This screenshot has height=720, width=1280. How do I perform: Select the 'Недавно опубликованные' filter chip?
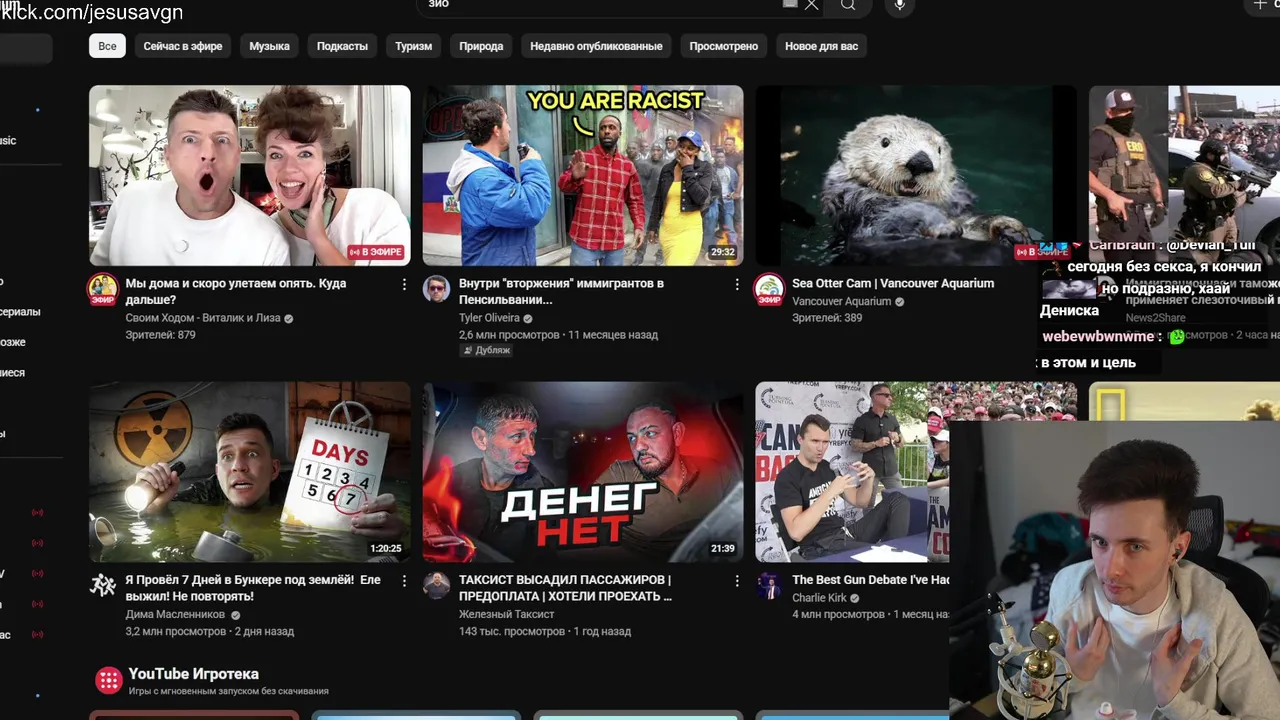click(x=596, y=46)
